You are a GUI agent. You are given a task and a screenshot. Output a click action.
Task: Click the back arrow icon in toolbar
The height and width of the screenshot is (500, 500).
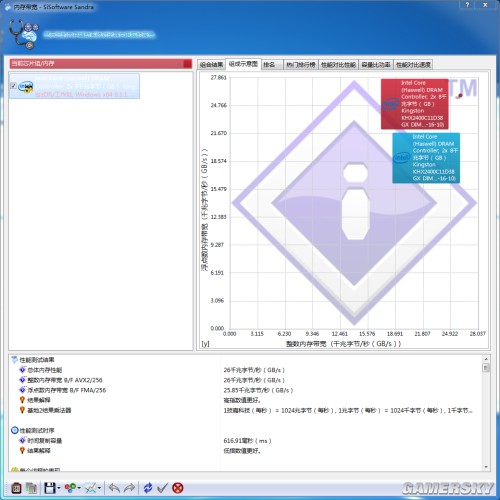[114, 488]
